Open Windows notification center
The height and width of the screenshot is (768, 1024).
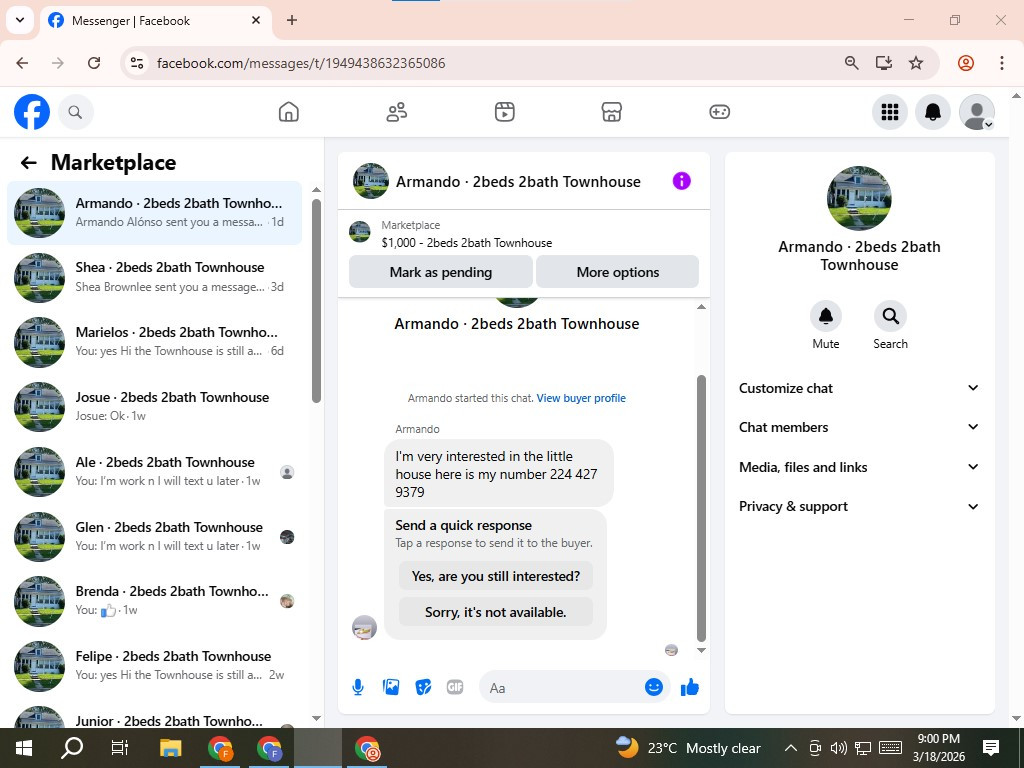click(991, 748)
